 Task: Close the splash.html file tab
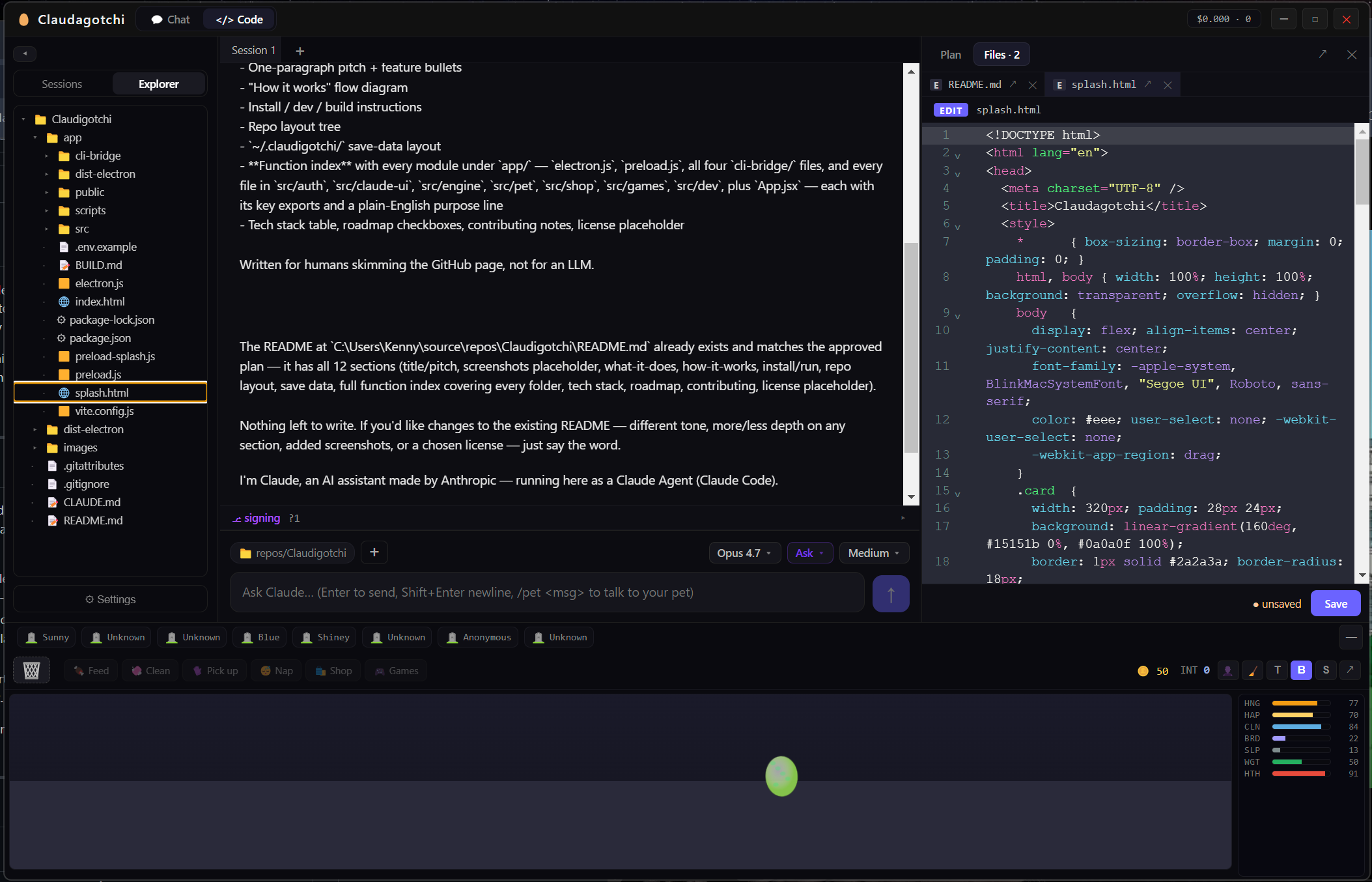(1168, 85)
